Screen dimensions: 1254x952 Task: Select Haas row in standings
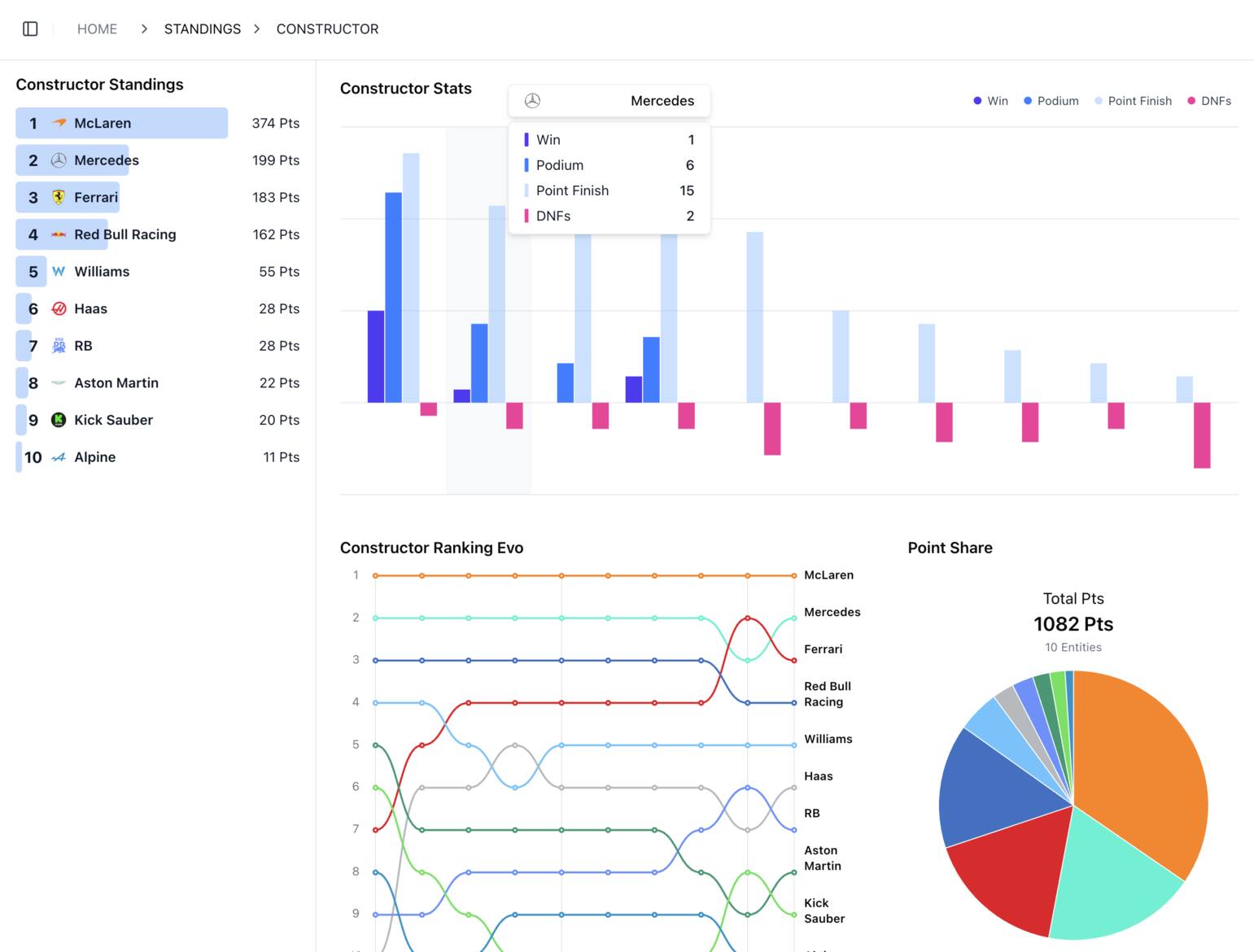(x=158, y=308)
